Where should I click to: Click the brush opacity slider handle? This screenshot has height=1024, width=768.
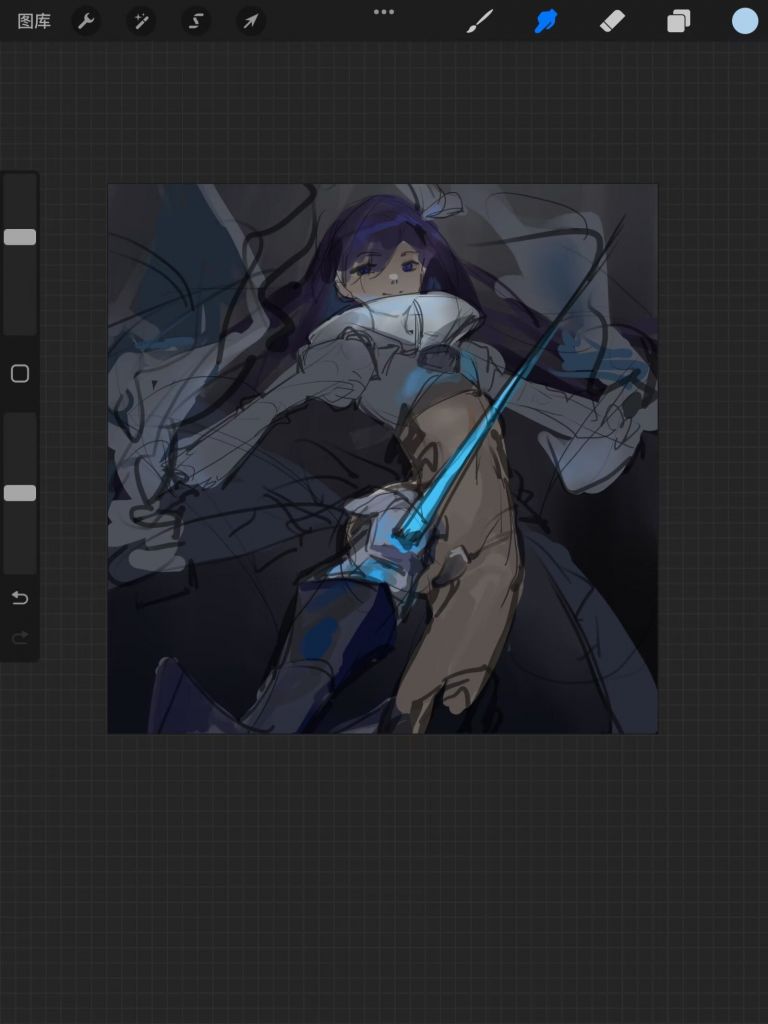point(20,493)
